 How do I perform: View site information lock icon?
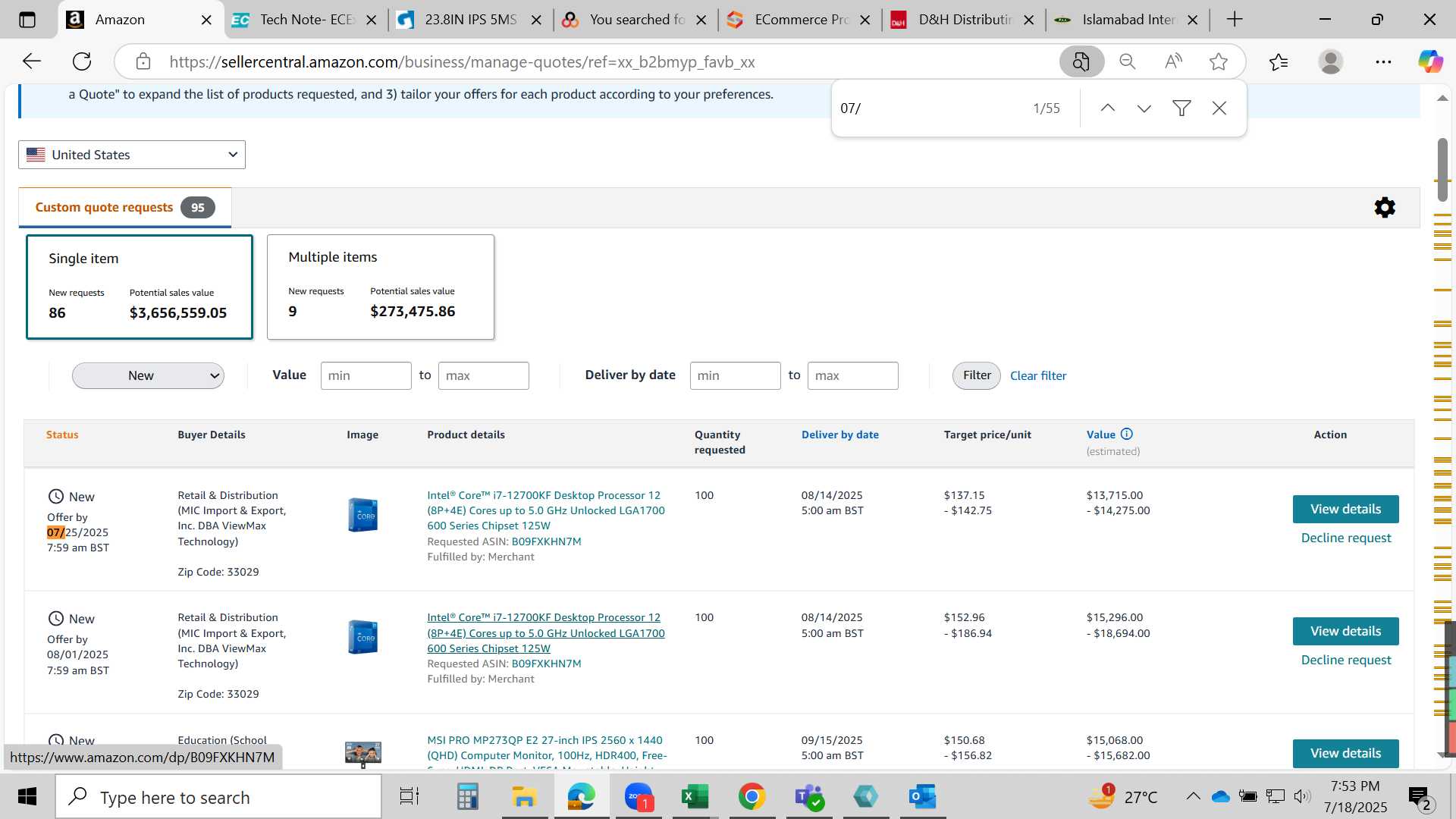point(143,61)
